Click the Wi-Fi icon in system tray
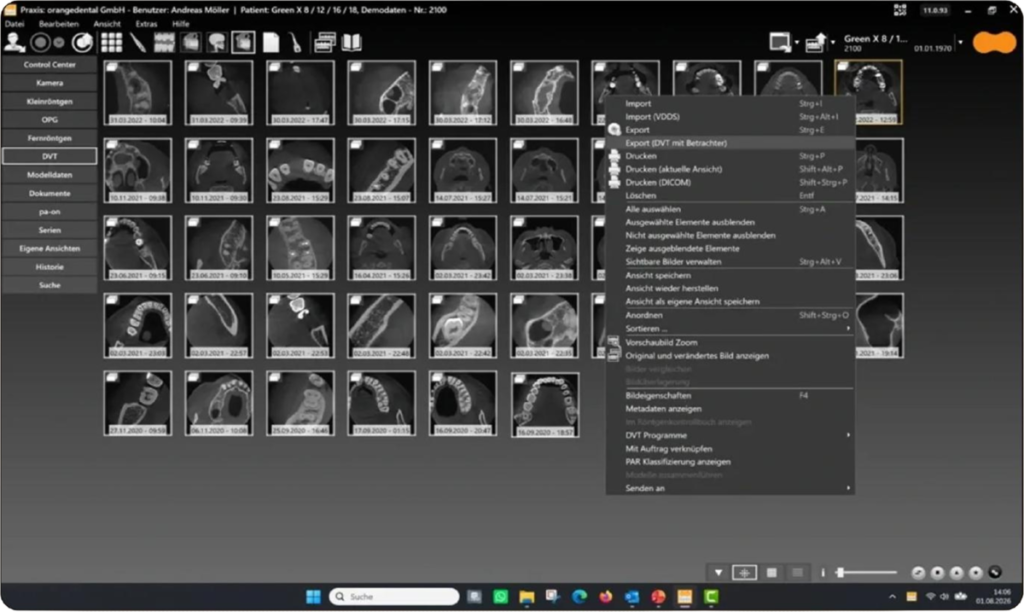 point(930,596)
